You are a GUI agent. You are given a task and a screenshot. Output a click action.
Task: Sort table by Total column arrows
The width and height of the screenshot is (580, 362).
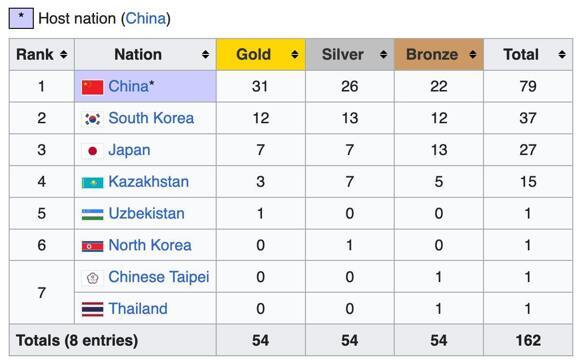click(562, 55)
